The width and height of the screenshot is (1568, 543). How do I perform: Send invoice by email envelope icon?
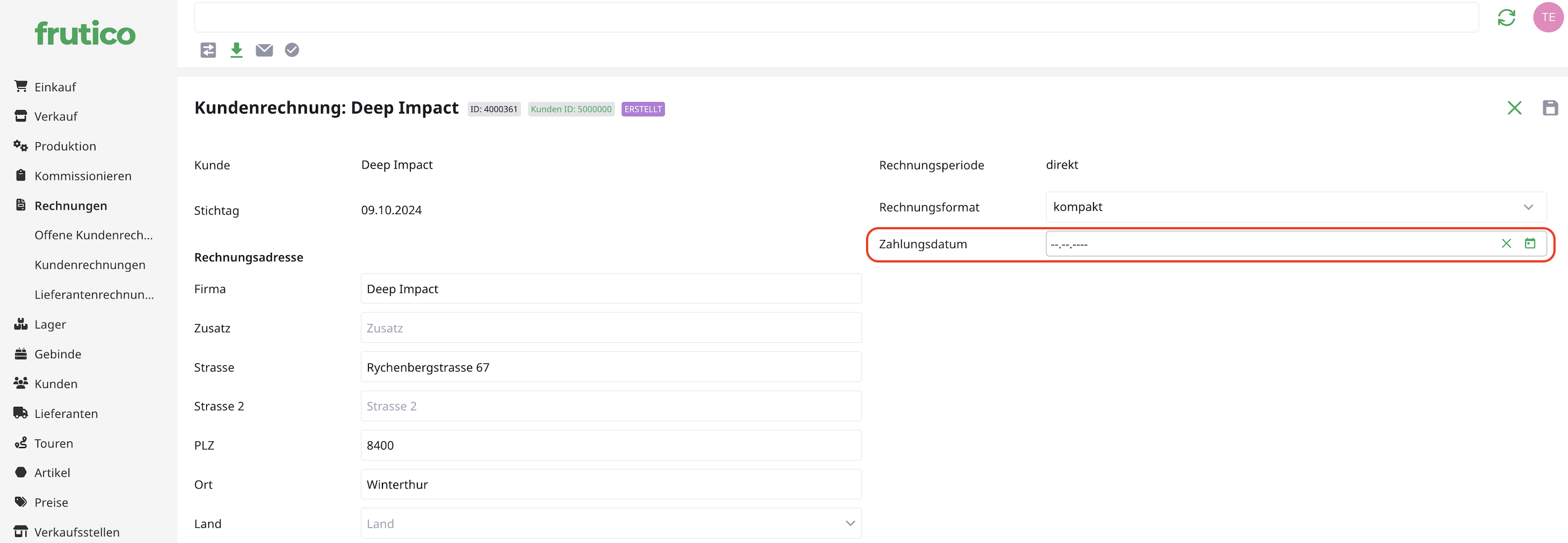[x=264, y=50]
